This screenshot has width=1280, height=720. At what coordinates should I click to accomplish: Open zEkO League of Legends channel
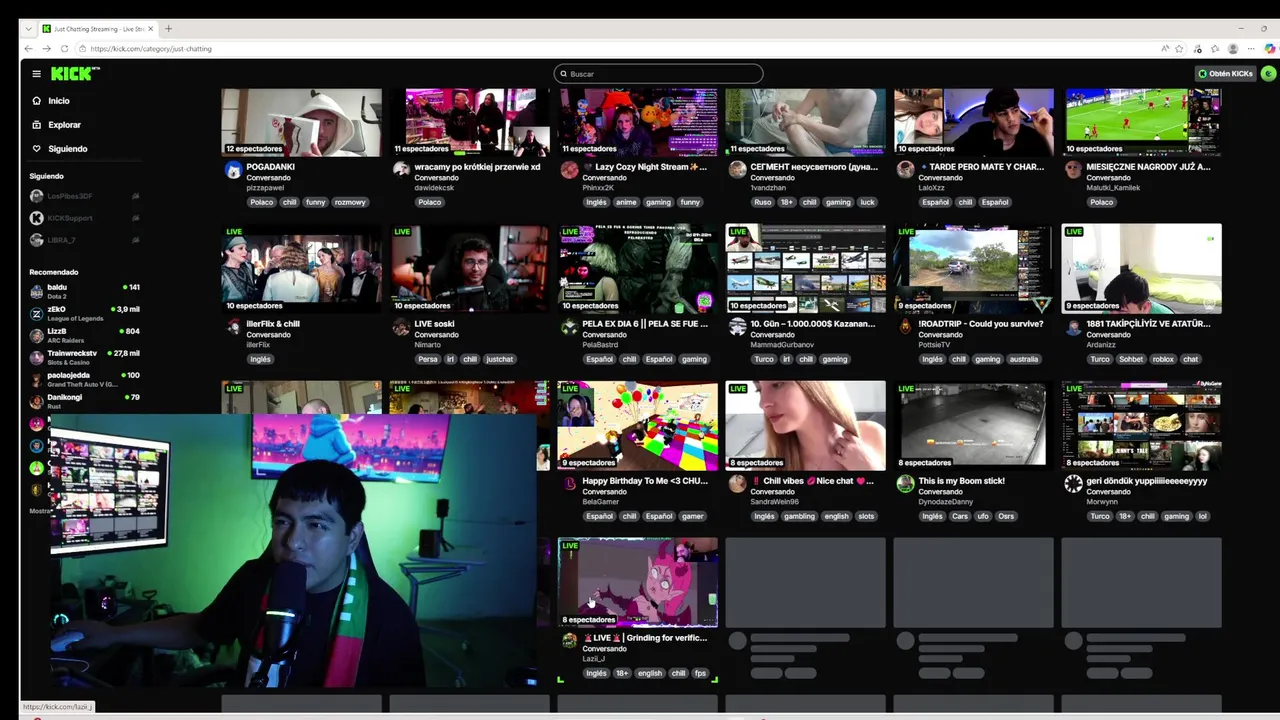tap(85, 313)
